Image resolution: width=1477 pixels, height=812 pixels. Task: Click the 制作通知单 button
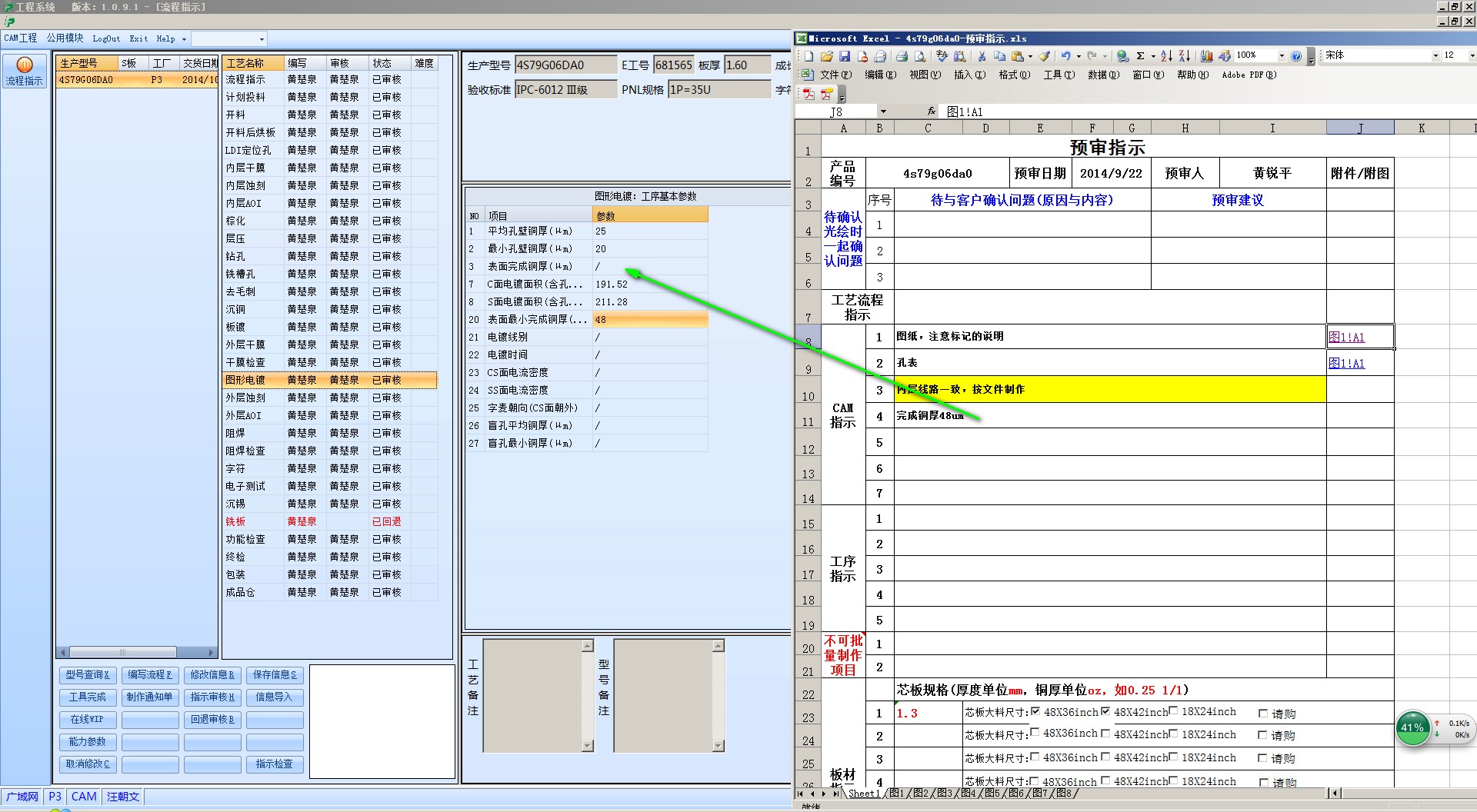[x=150, y=697]
